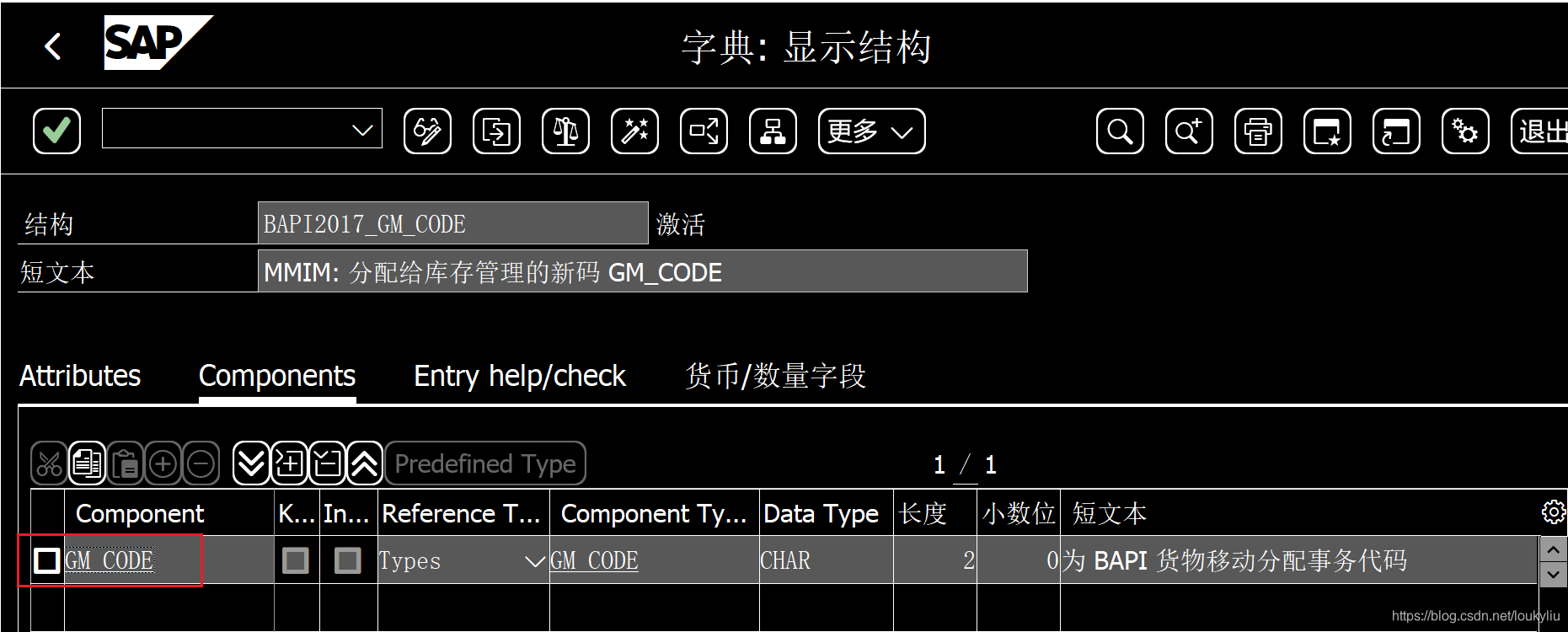Click the Print icon

pyautogui.click(x=1258, y=131)
